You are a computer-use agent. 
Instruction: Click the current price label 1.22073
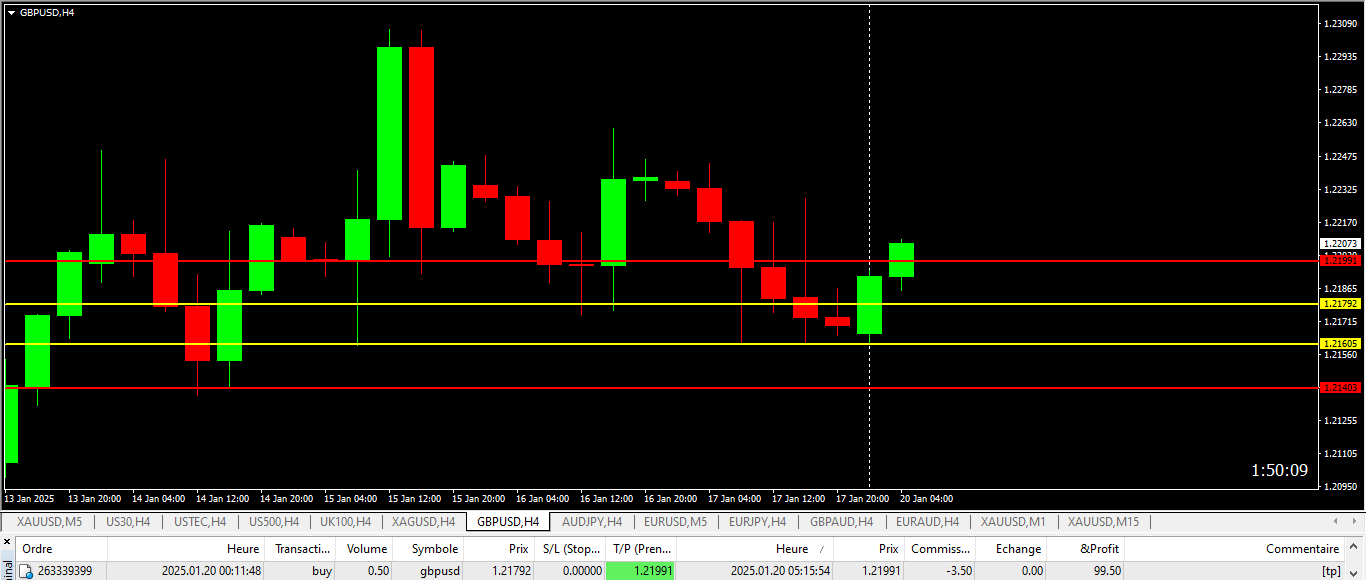coord(1340,243)
